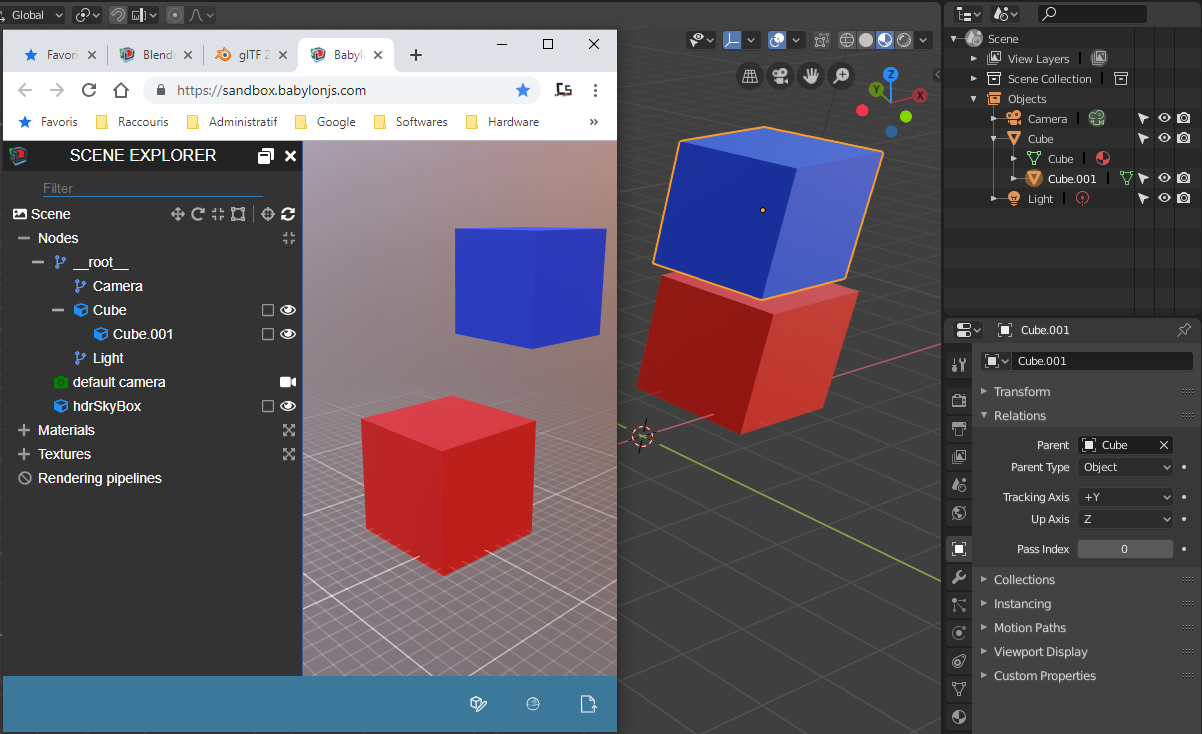This screenshot has width=1202, height=734.
Task: Hide Cube.001 in the Babylon Scene Explorer
Action: click(288, 334)
